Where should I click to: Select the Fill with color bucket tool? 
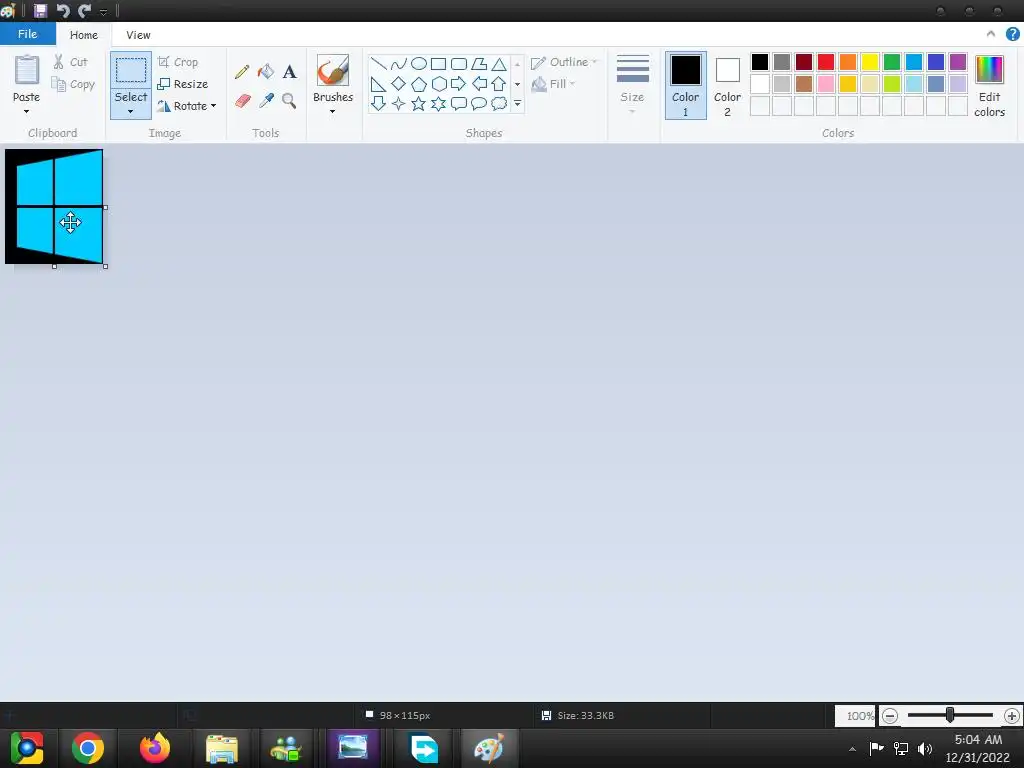pyautogui.click(x=266, y=71)
